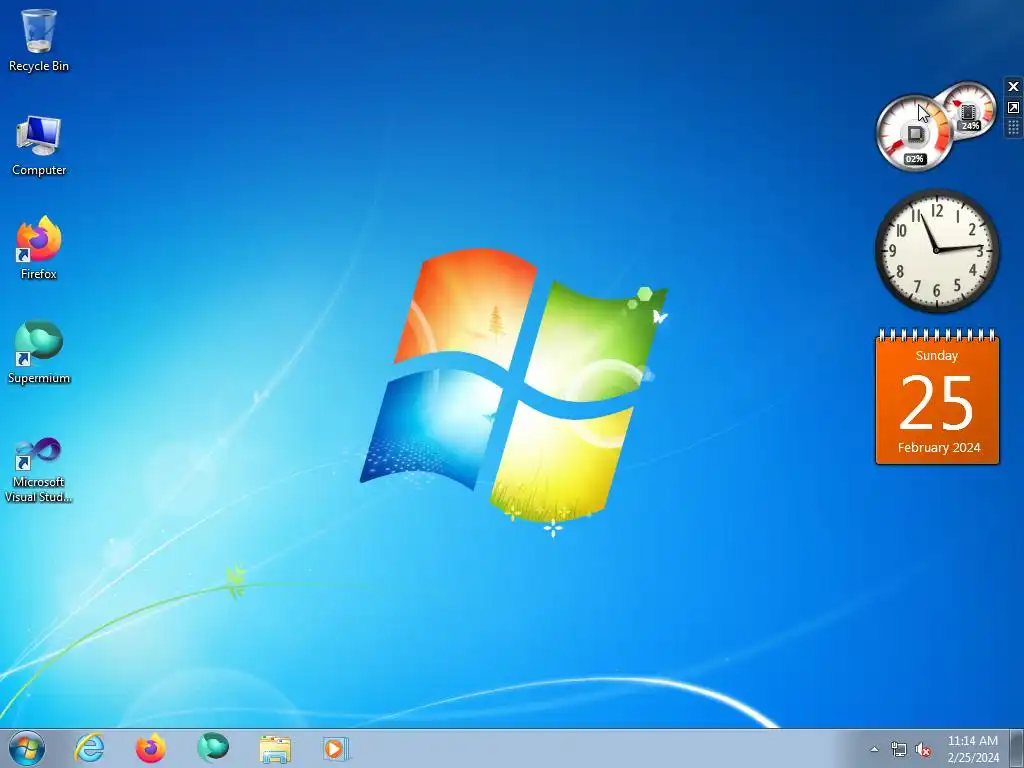Close the CPU Meter gadget
This screenshot has width=1024, height=768.
click(x=1014, y=86)
